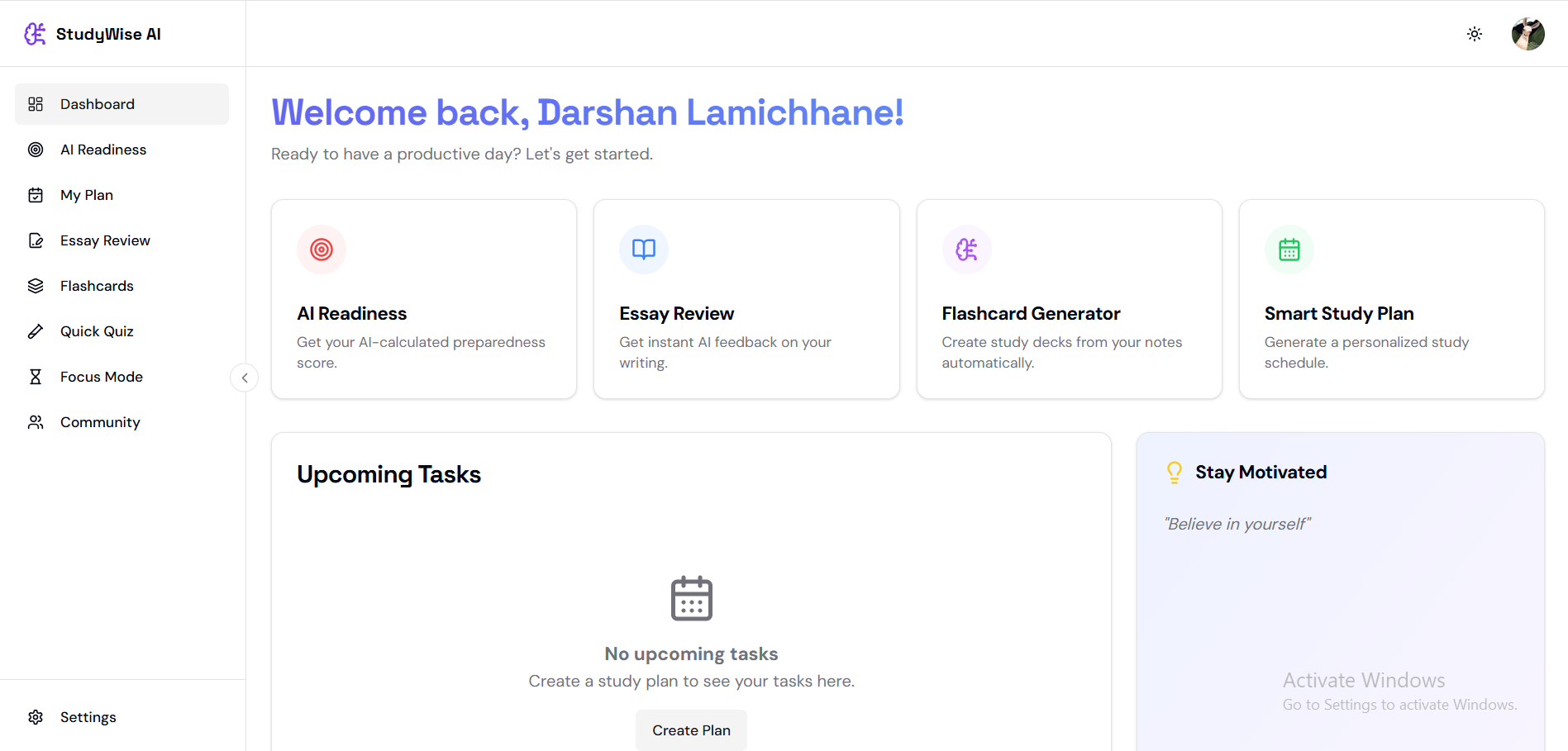Click the Focus Mode hourglass icon in sidebar
This screenshot has height=751, width=1568.
click(x=36, y=377)
